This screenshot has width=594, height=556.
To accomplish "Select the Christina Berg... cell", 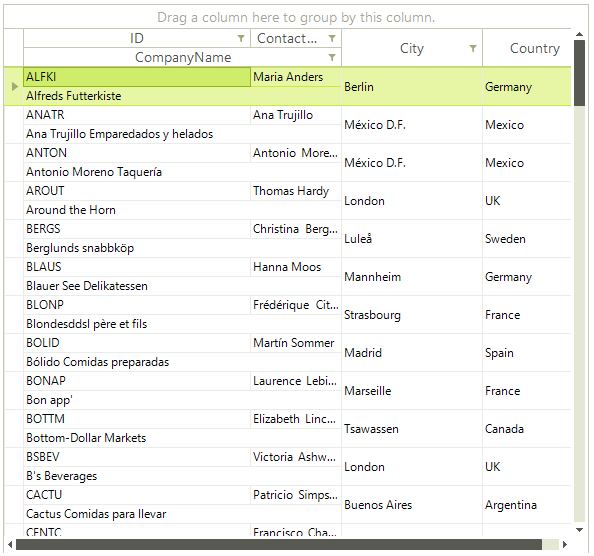I will coord(296,229).
